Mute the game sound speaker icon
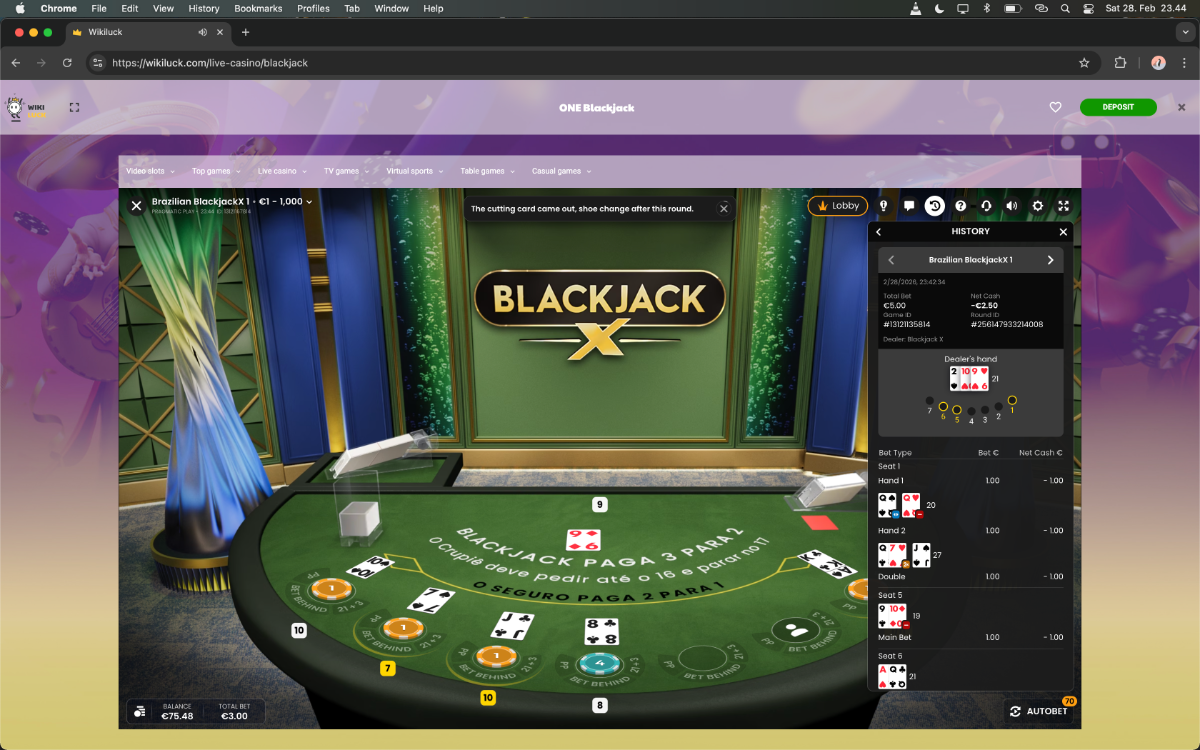 [1012, 206]
